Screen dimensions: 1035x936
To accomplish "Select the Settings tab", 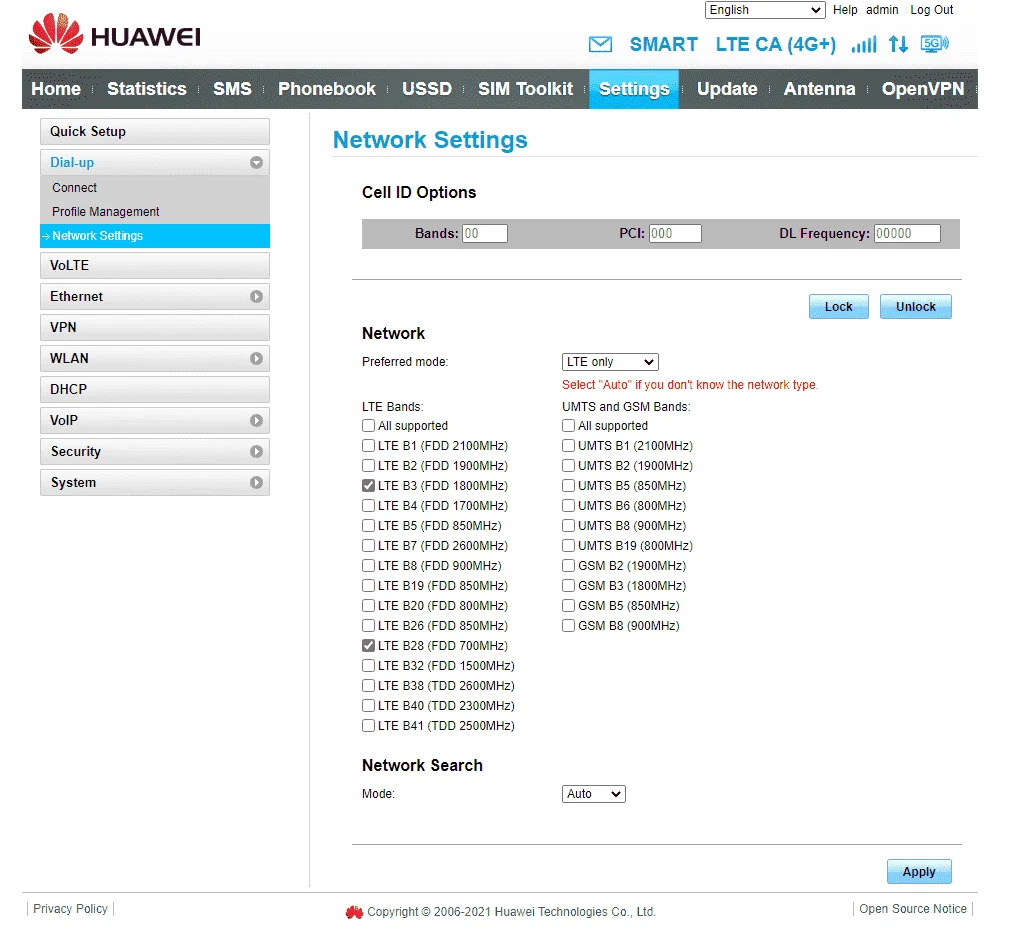I will (634, 89).
